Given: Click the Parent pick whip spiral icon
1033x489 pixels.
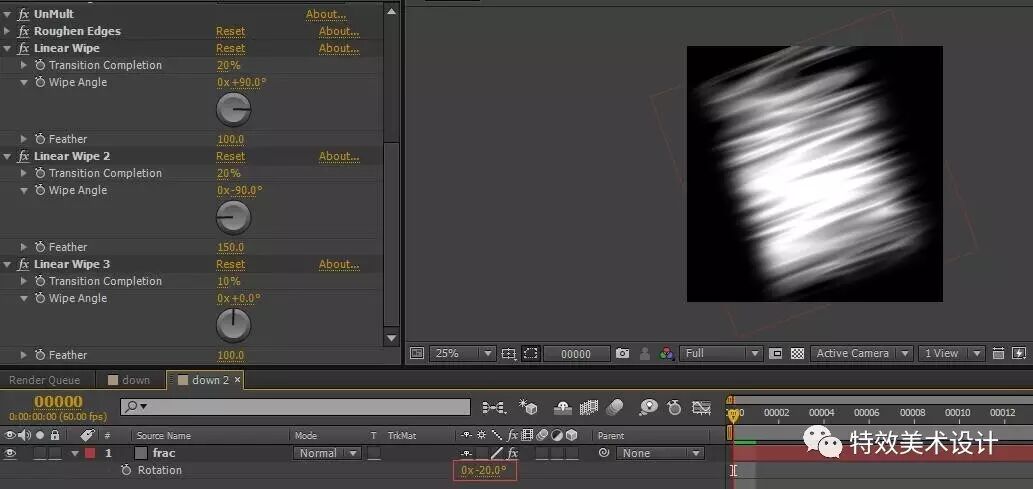Looking at the screenshot, I should click(x=603, y=453).
